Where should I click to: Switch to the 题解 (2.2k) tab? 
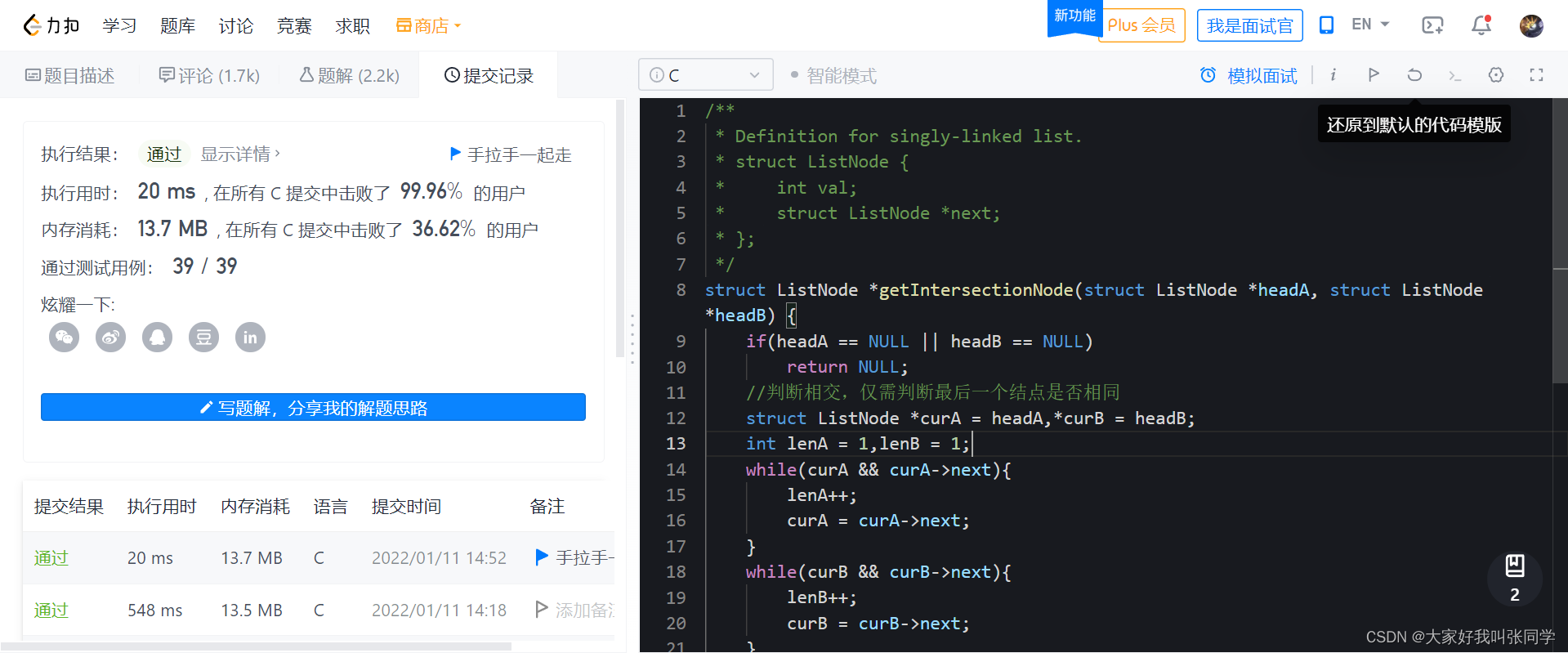click(349, 75)
